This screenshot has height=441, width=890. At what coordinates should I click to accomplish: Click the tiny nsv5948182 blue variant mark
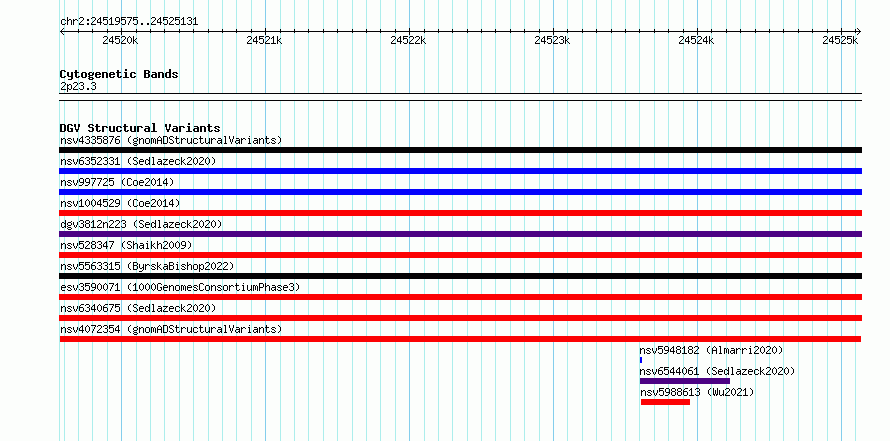[641, 360]
